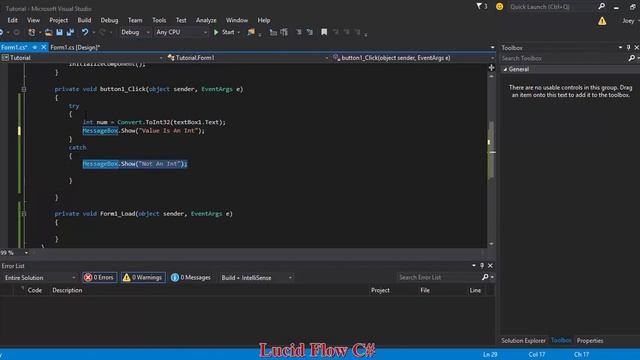The image size is (640, 360).
Task: Click the New Project toolbar icon
Action: click(x=31, y=32)
